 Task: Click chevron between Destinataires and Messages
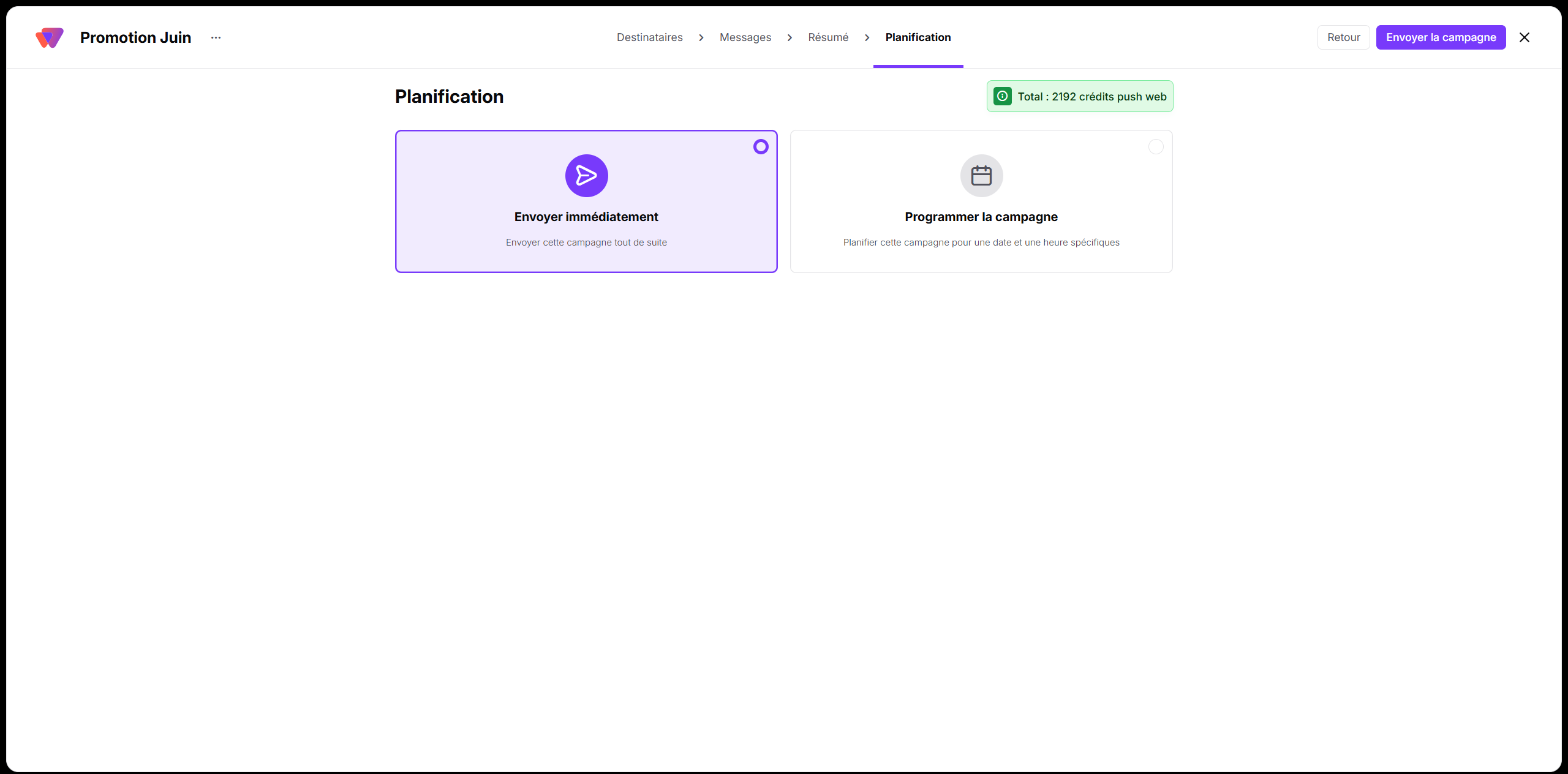(x=701, y=38)
